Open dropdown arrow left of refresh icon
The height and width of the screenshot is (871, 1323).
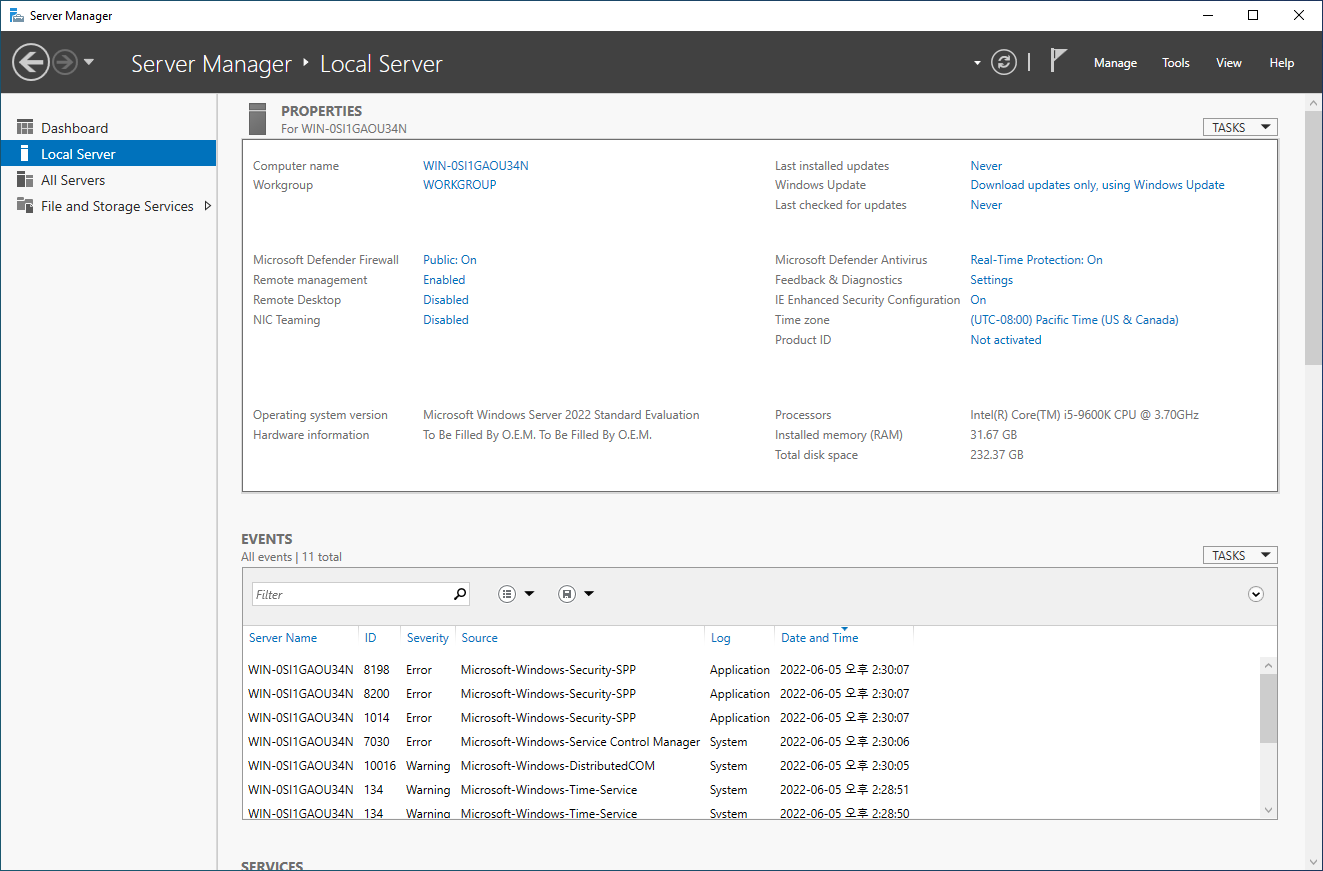977,63
